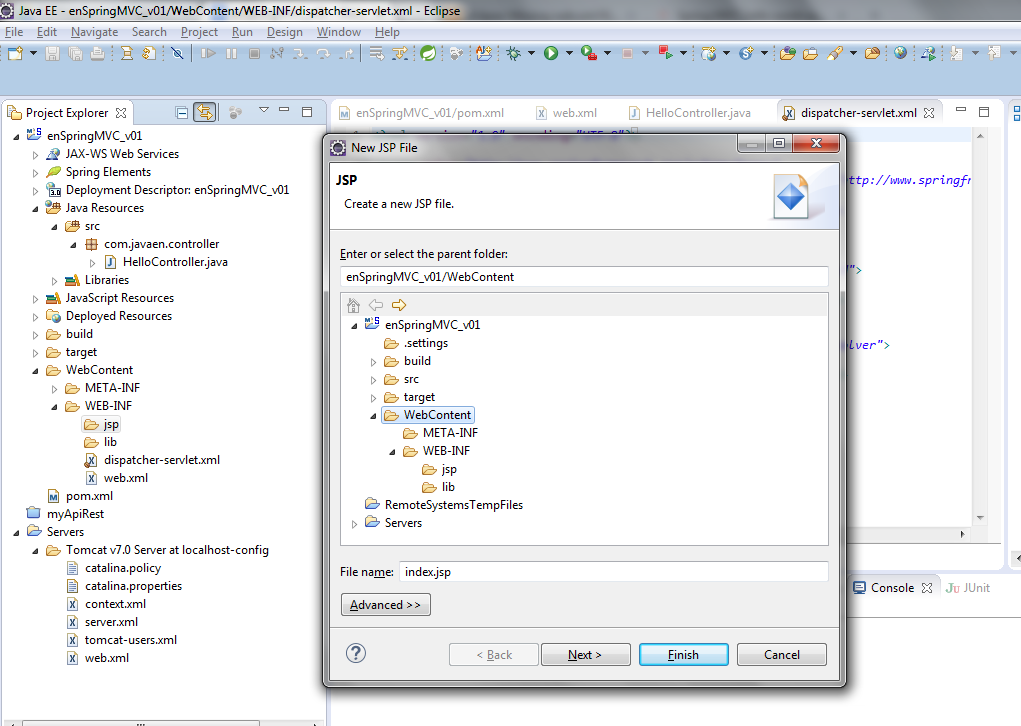
Task: Collapse Tomcat v7.0 Server config node
Action: (35, 551)
